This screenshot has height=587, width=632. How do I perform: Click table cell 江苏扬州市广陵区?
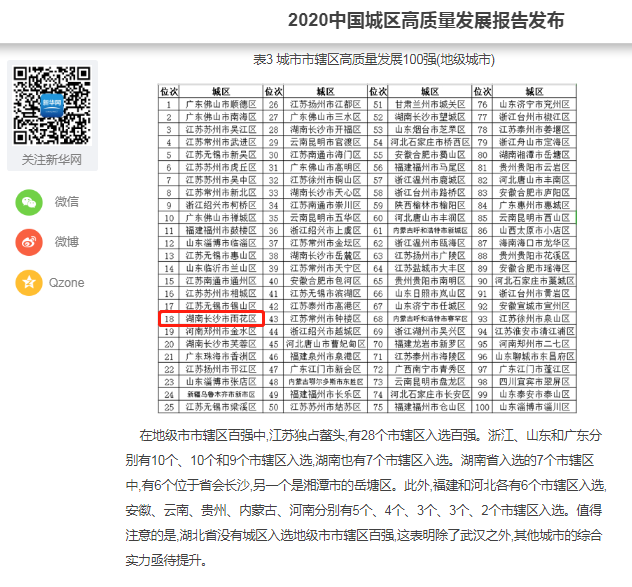point(430,256)
